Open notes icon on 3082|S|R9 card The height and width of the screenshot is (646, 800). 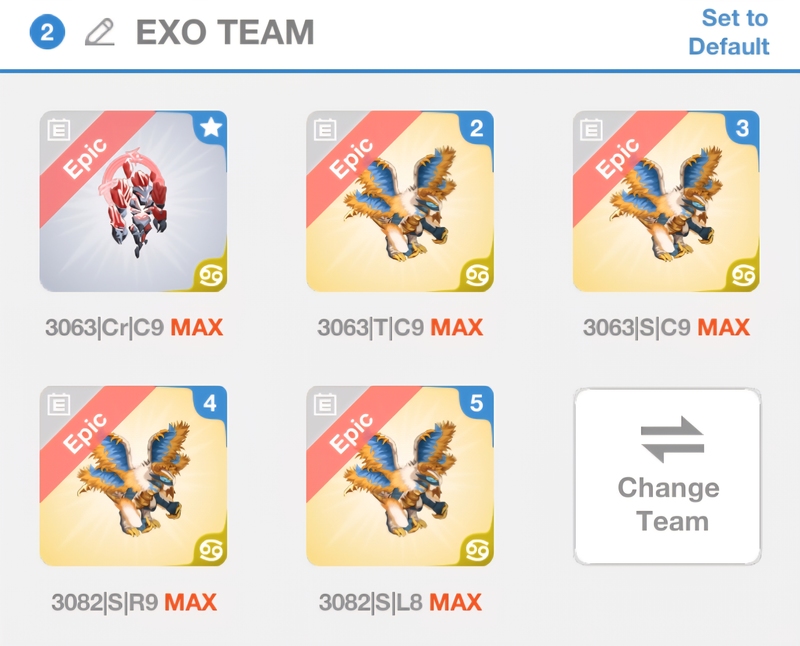tap(59, 405)
